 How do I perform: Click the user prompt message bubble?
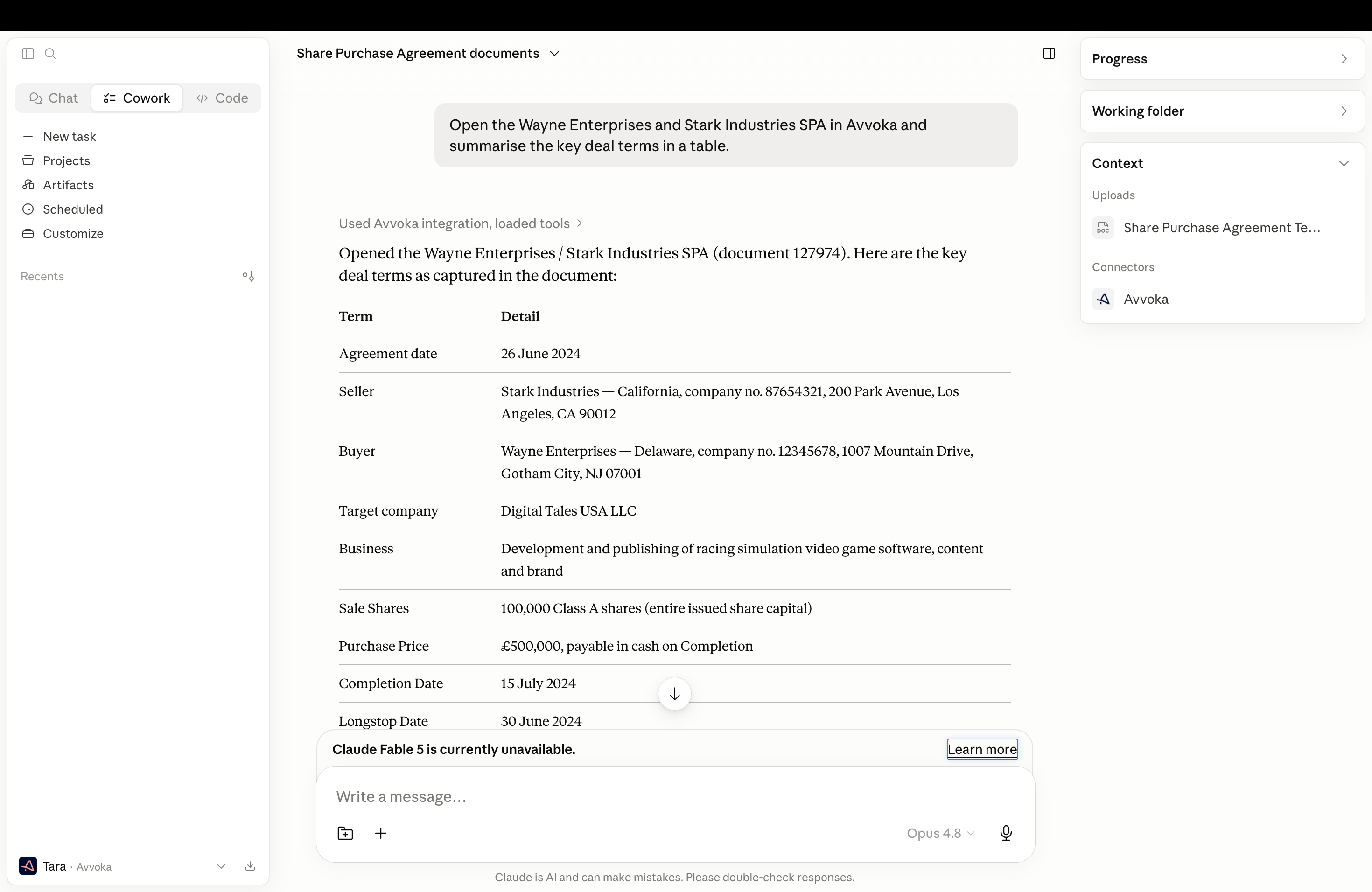[726, 135]
